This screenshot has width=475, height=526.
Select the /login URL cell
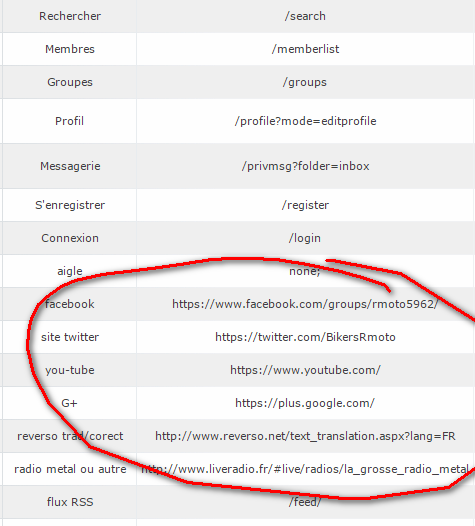tap(305, 238)
